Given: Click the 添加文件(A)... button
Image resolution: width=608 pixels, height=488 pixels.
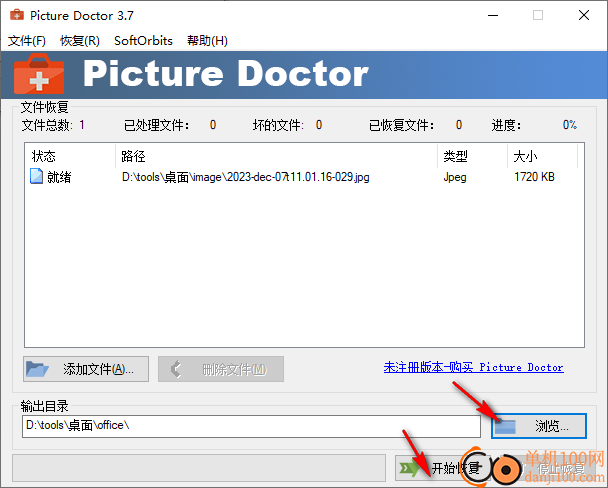Looking at the screenshot, I should (86, 369).
